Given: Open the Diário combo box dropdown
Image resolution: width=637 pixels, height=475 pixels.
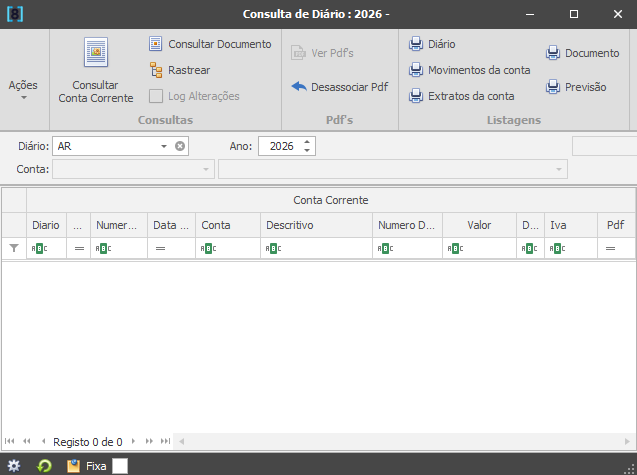Looking at the screenshot, I should pos(164,146).
